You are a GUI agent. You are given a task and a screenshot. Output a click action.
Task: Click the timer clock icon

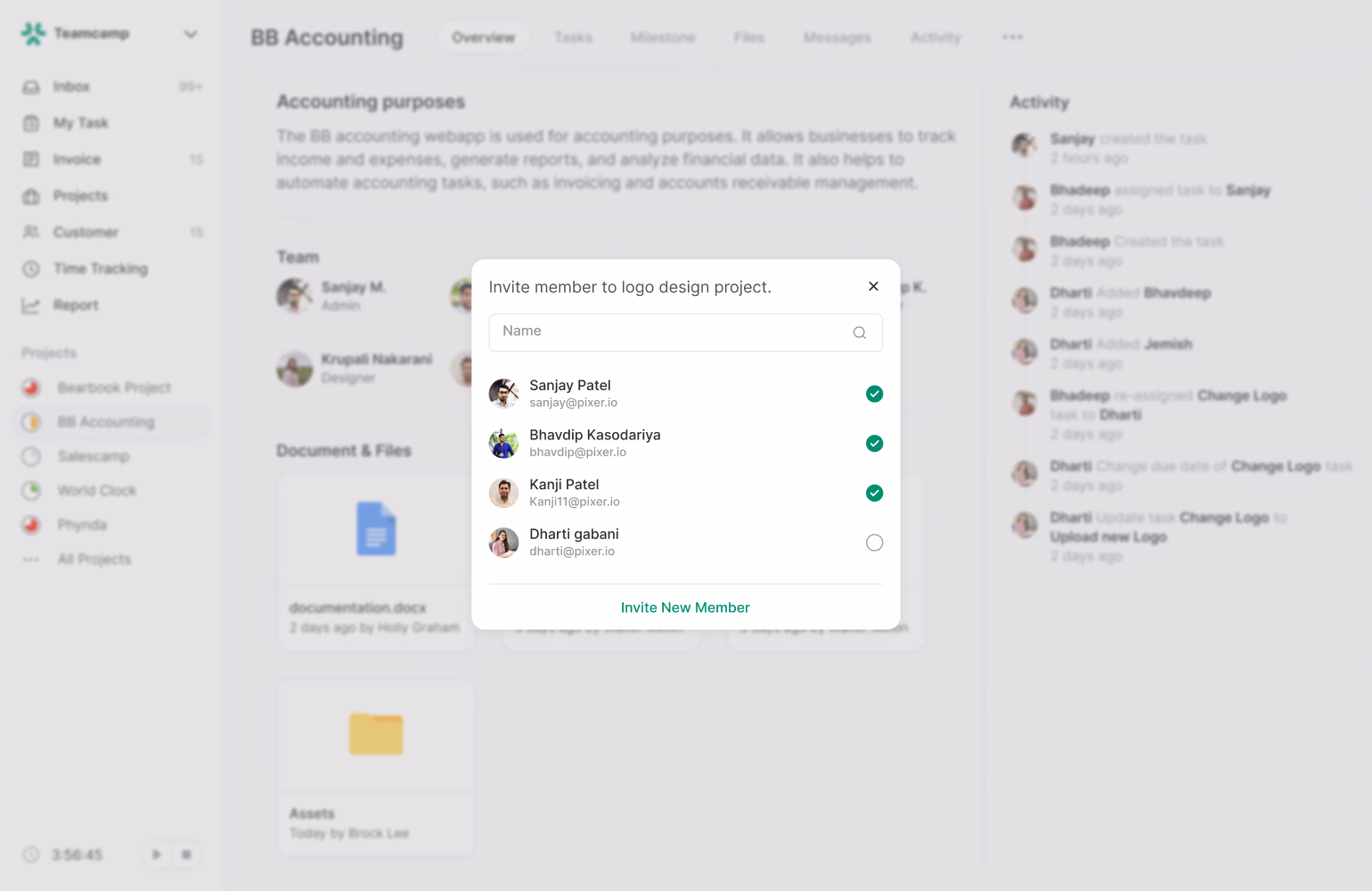[x=31, y=854]
